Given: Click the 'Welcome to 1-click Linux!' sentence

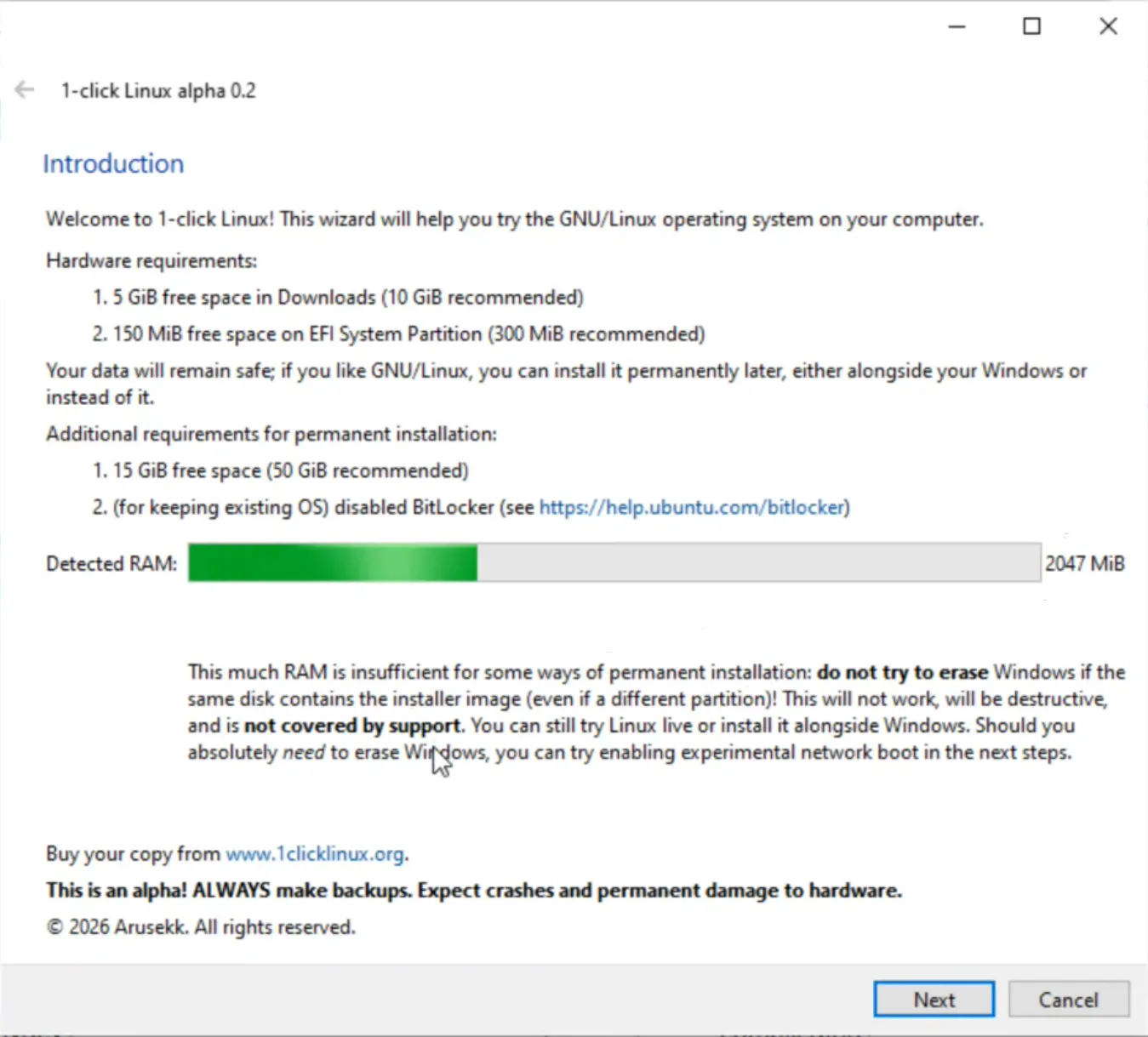Looking at the screenshot, I should point(514,219).
